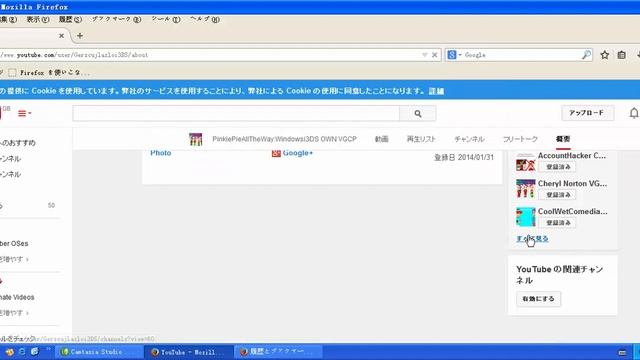Image resolution: width=640 pixels, height=360 pixels.
Task: Open the 表示 menu
Action: pyautogui.click(x=38, y=19)
